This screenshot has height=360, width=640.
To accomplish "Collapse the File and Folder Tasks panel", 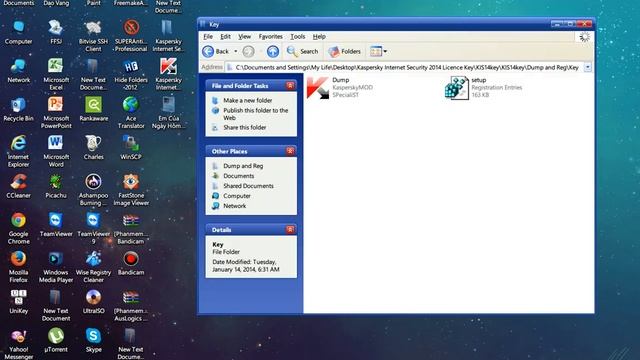I will tap(290, 86).
